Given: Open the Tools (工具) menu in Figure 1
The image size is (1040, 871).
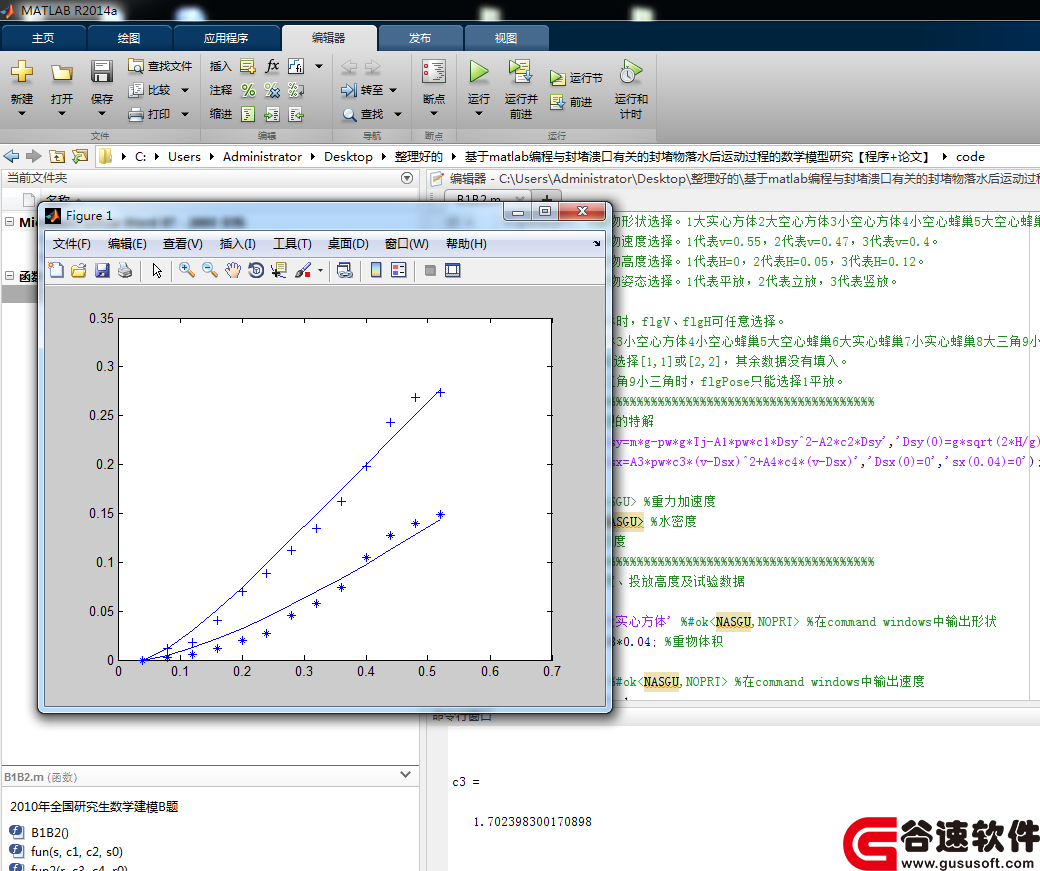Looking at the screenshot, I should [292, 243].
